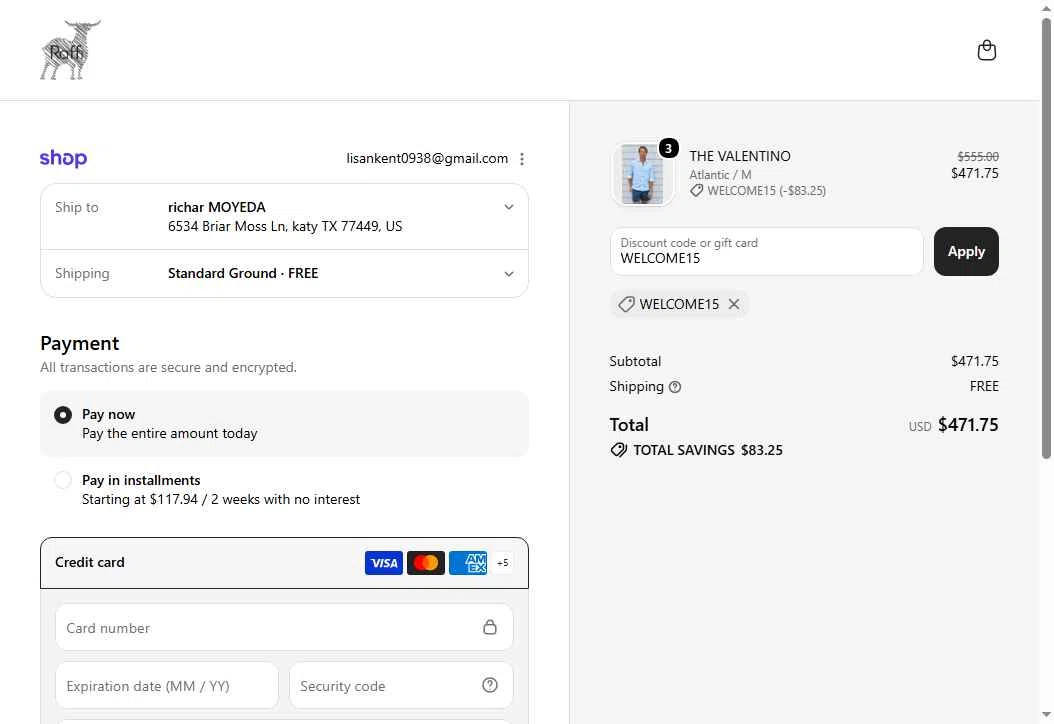
Task: Click the Shop Pay logo
Action: [x=63, y=158]
